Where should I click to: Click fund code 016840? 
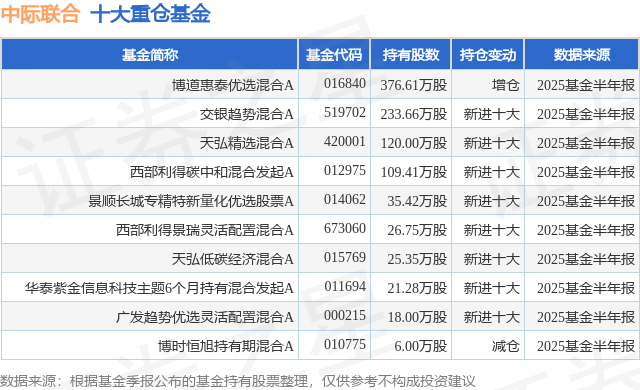click(344, 84)
